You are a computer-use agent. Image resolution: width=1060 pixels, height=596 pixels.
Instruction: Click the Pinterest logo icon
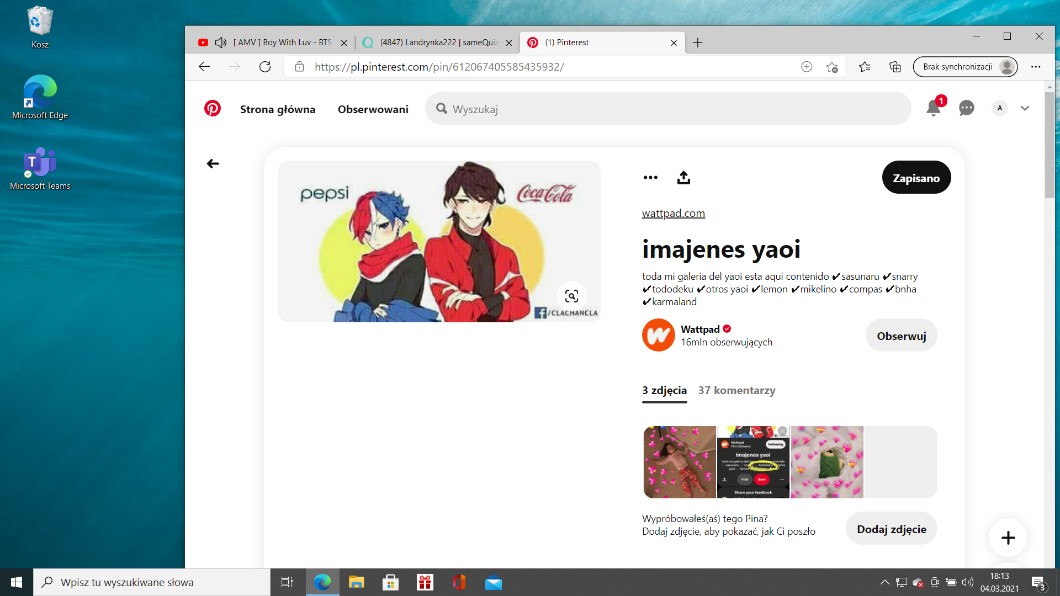point(212,109)
